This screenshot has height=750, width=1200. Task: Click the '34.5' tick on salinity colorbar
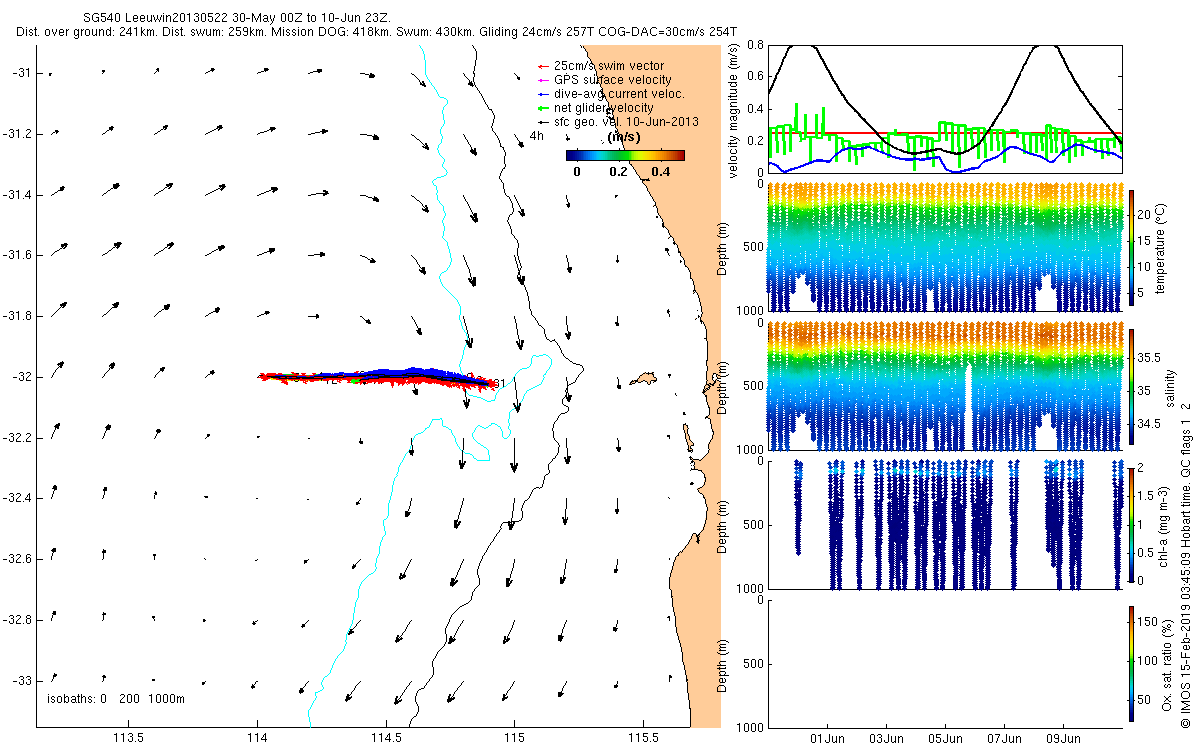tap(1147, 424)
